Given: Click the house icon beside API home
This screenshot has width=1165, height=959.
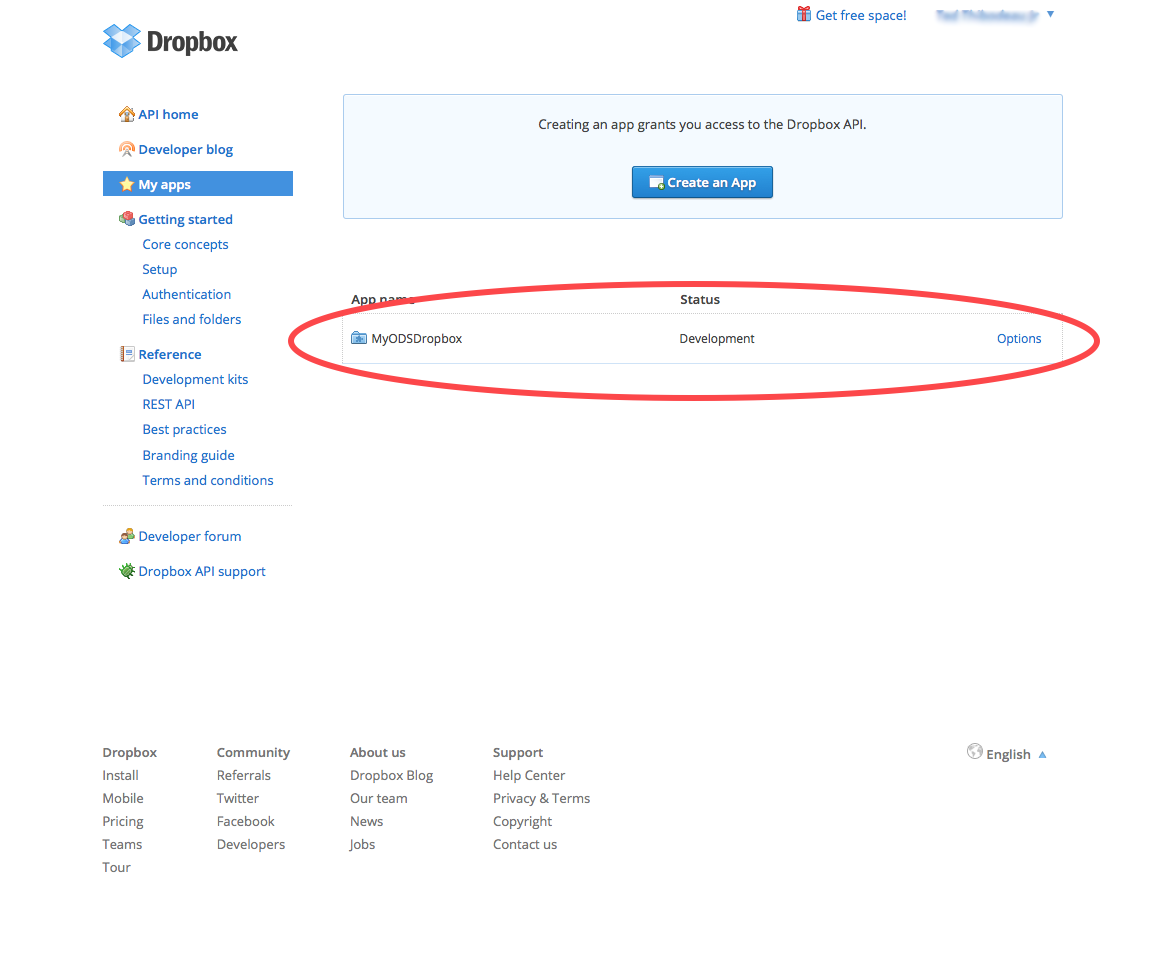Looking at the screenshot, I should click(x=127, y=114).
